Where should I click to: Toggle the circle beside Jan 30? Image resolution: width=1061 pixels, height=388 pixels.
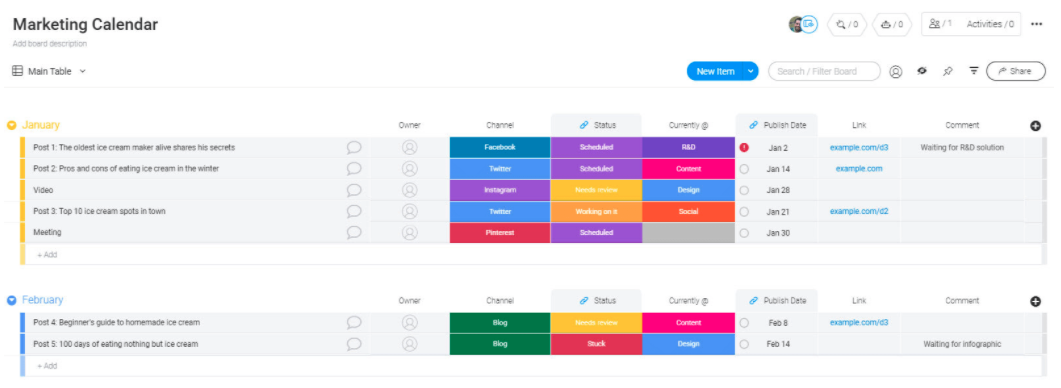coord(744,233)
